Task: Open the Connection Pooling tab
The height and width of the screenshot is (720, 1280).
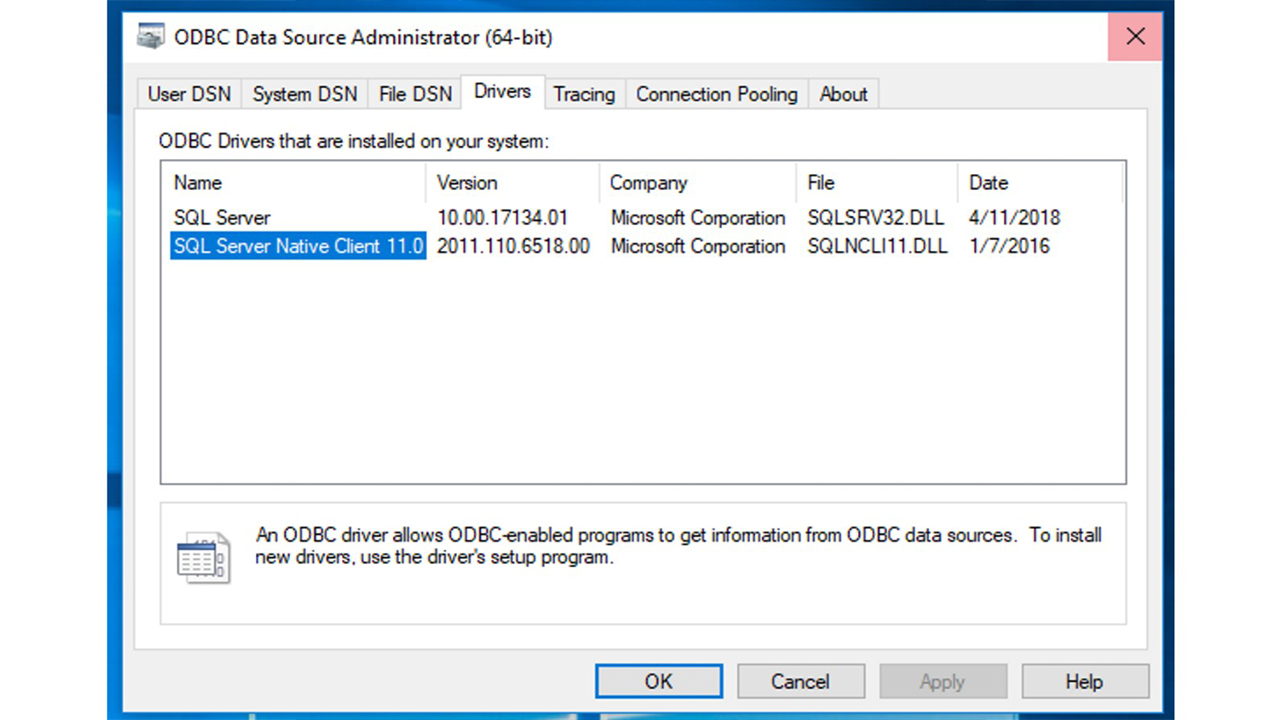Action: 716,94
